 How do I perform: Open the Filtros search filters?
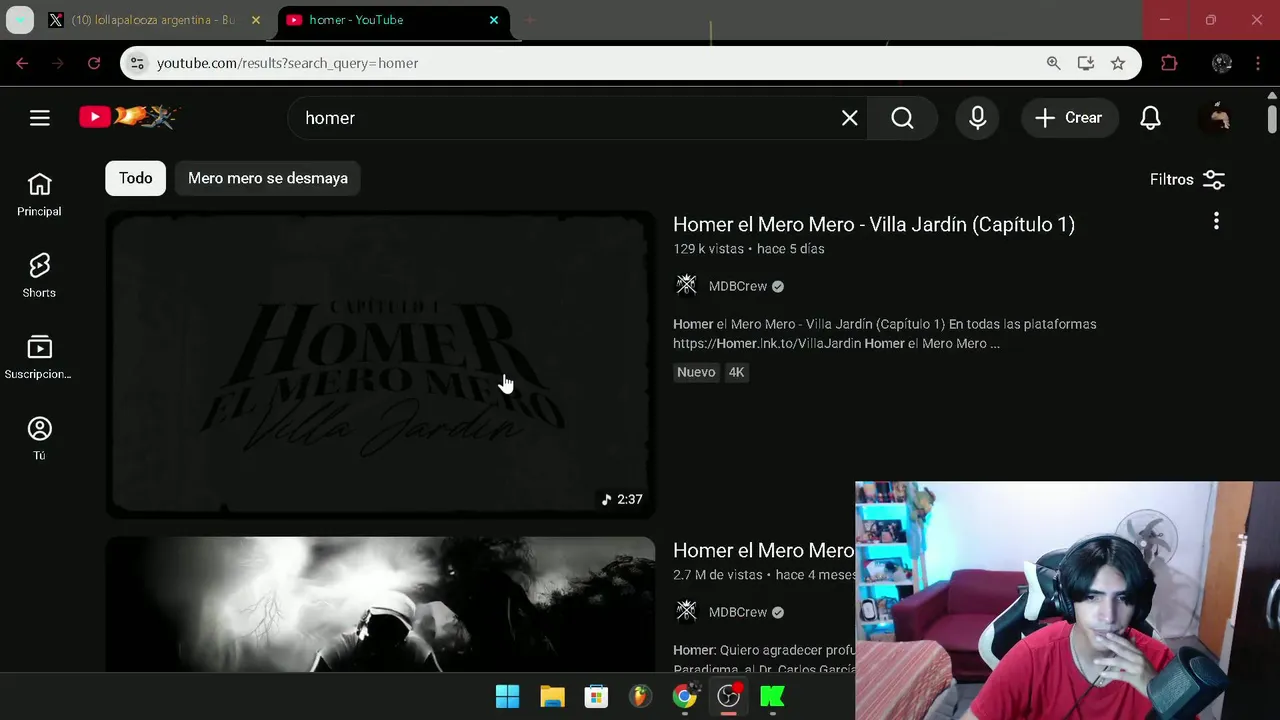[1187, 179]
